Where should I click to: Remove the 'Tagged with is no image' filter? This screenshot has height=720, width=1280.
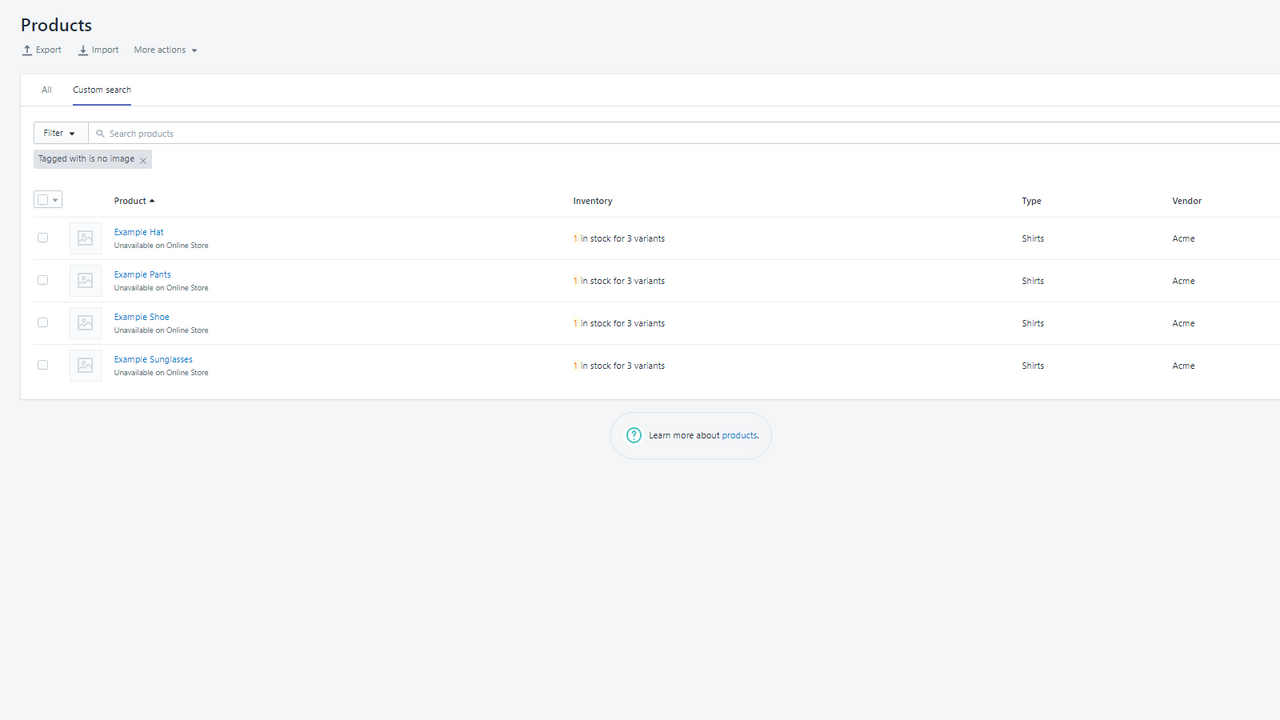143,160
